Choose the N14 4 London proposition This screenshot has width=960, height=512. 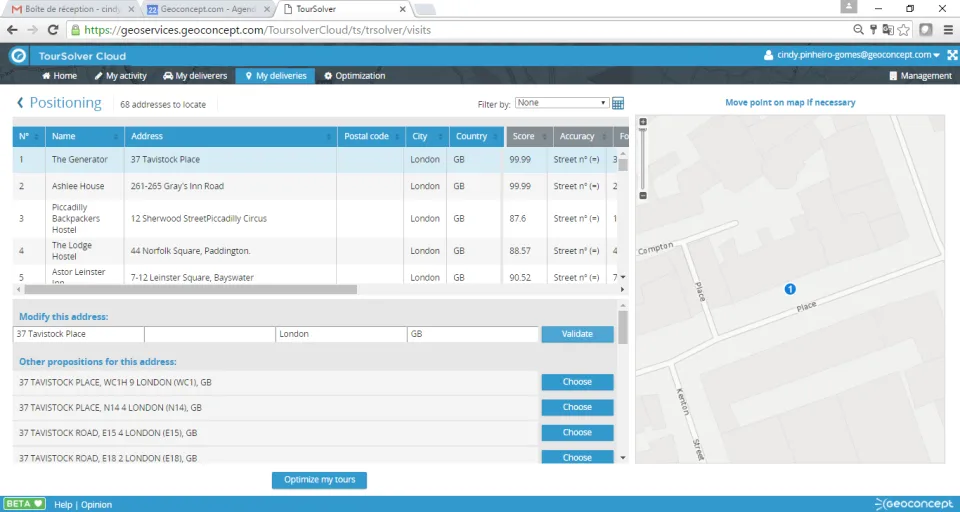click(577, 407)
